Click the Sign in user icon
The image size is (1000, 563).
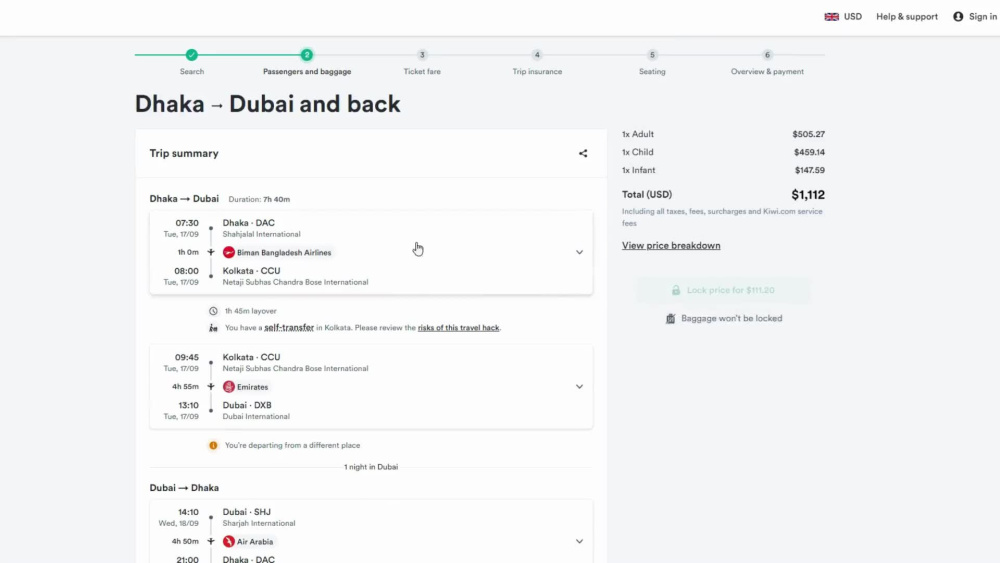tap(958, 17)
